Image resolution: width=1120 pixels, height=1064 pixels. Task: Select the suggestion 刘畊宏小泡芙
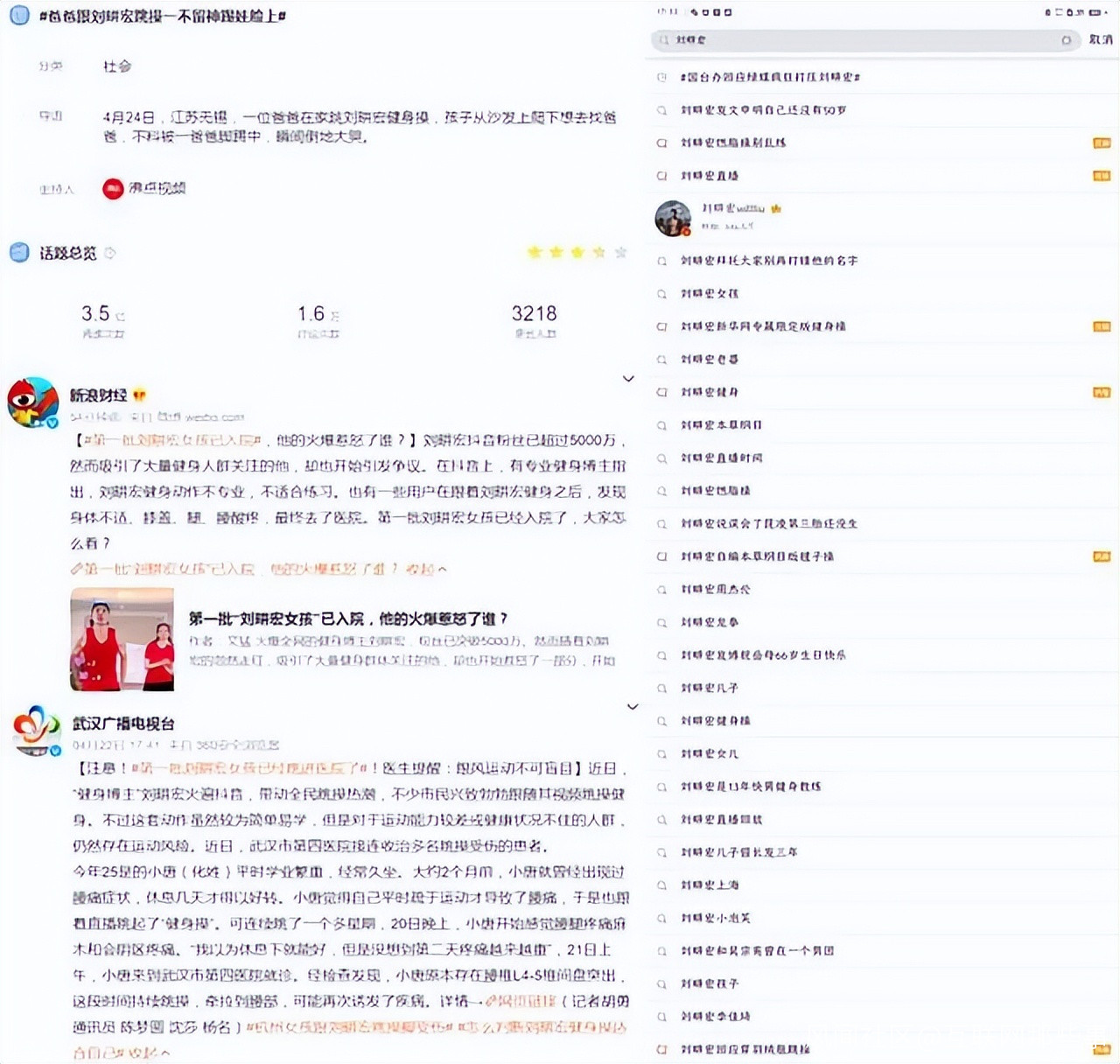[x=715, y=919]
